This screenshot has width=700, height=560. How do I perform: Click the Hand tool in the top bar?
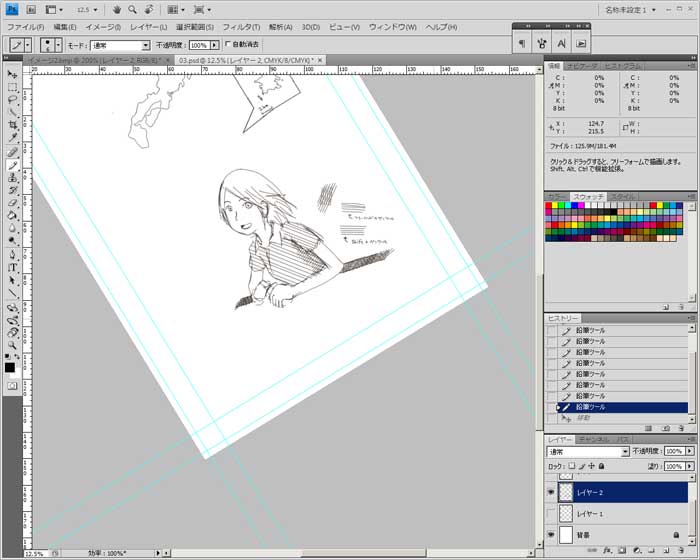[116, 9]
